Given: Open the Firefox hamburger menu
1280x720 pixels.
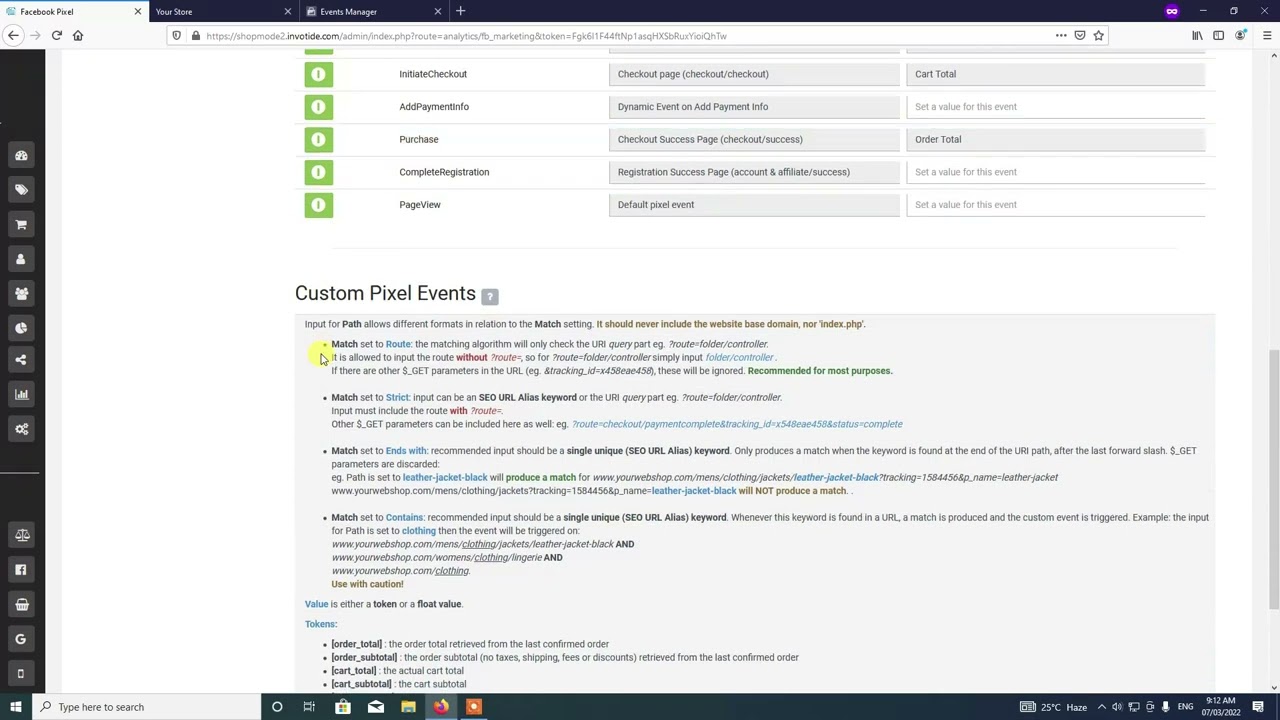Looking at the screenshot, I should click(x=1267, y=36).
